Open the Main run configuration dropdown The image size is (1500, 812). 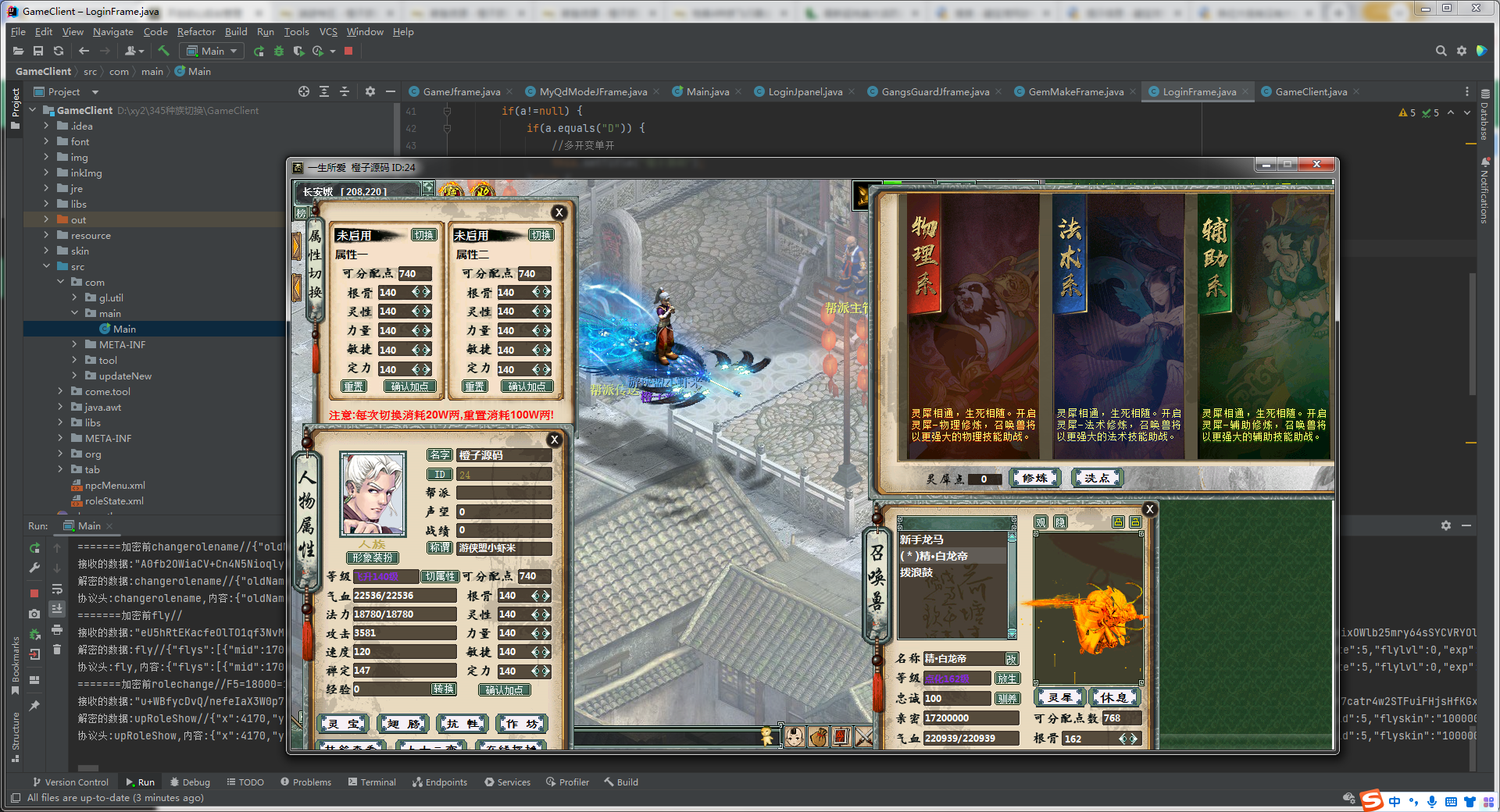(x=212, y=51)
